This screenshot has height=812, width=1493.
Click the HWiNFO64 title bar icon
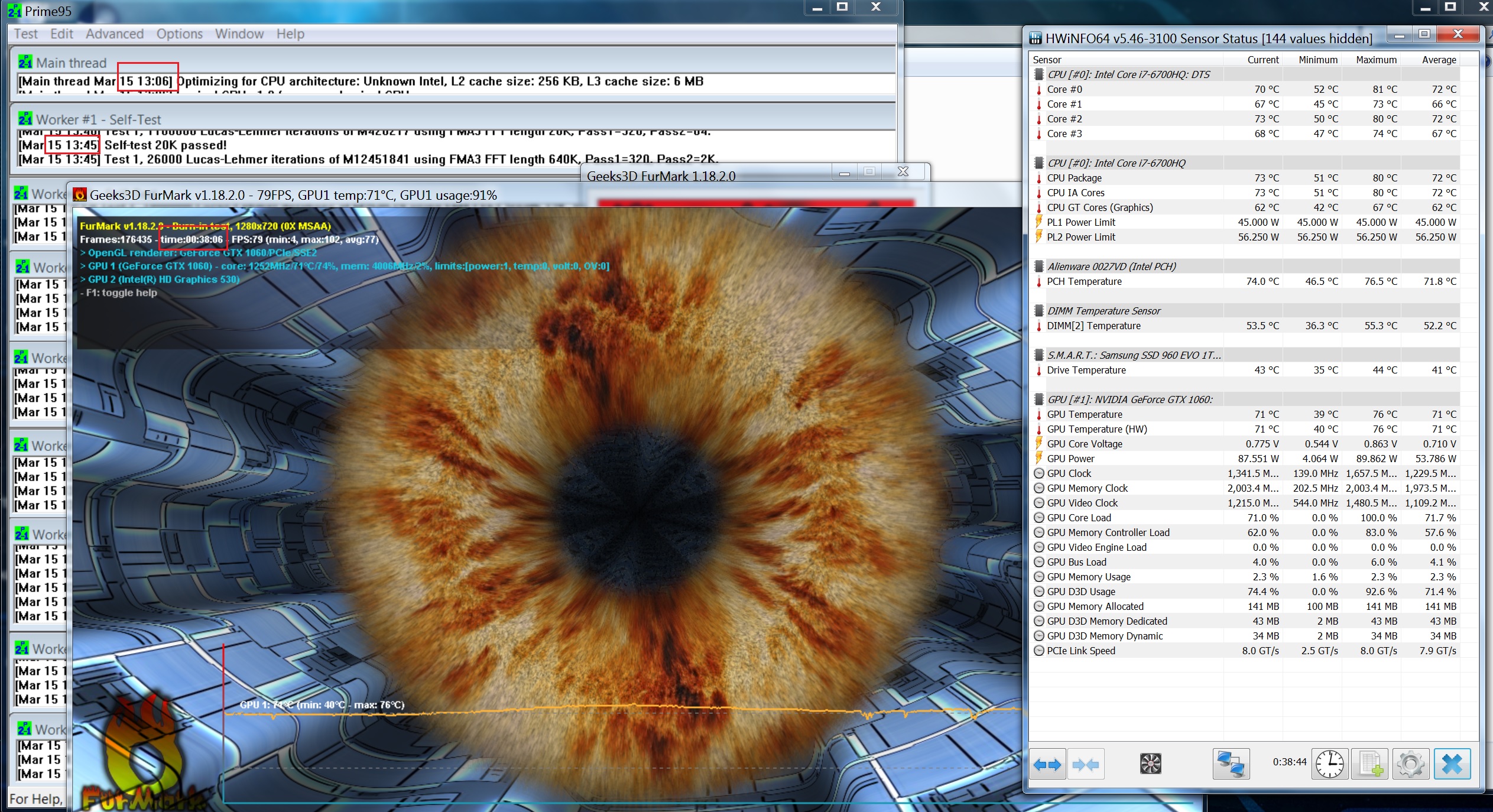tap(1036, 39)
